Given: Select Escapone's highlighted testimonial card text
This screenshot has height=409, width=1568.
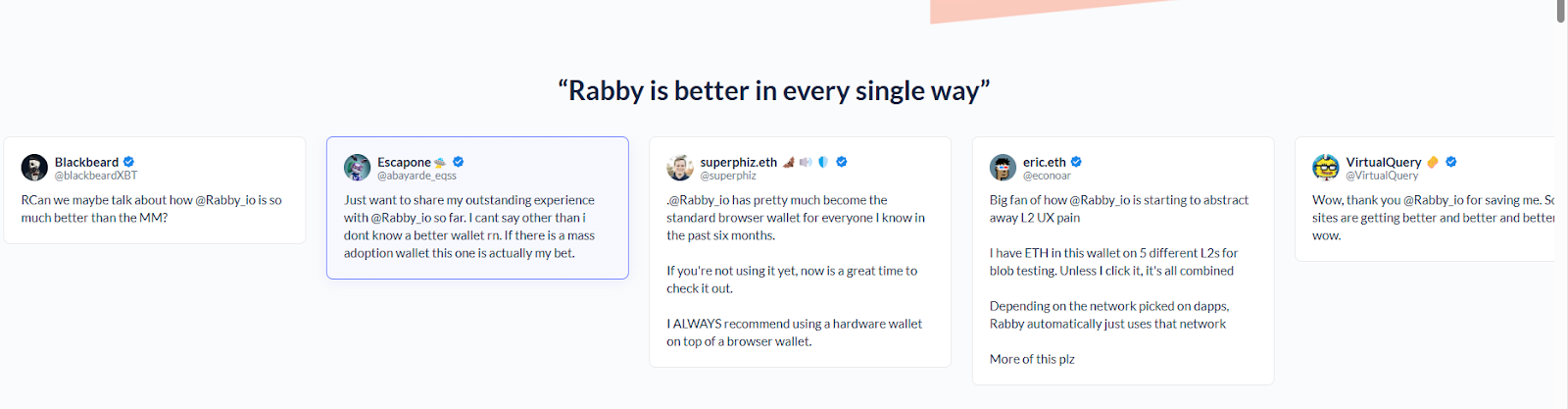Looking at the screenshot, I should (x=469, y=227).
